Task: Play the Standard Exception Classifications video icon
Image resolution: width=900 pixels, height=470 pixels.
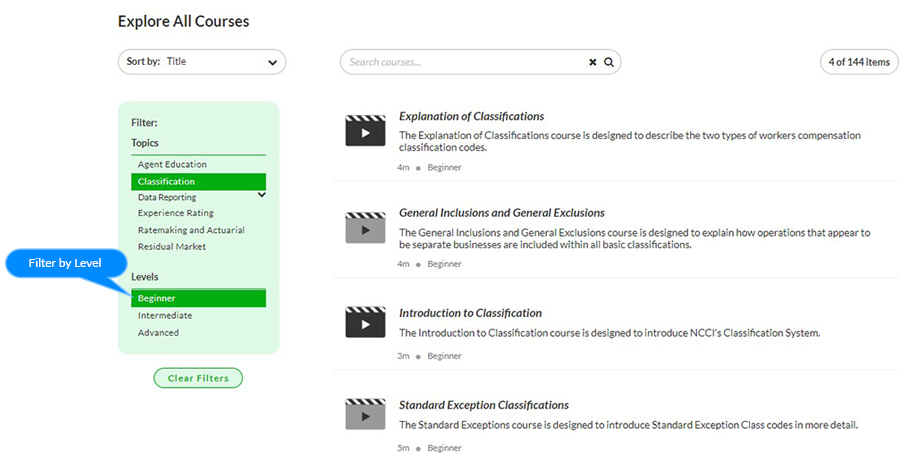Action: click(365, 414)
